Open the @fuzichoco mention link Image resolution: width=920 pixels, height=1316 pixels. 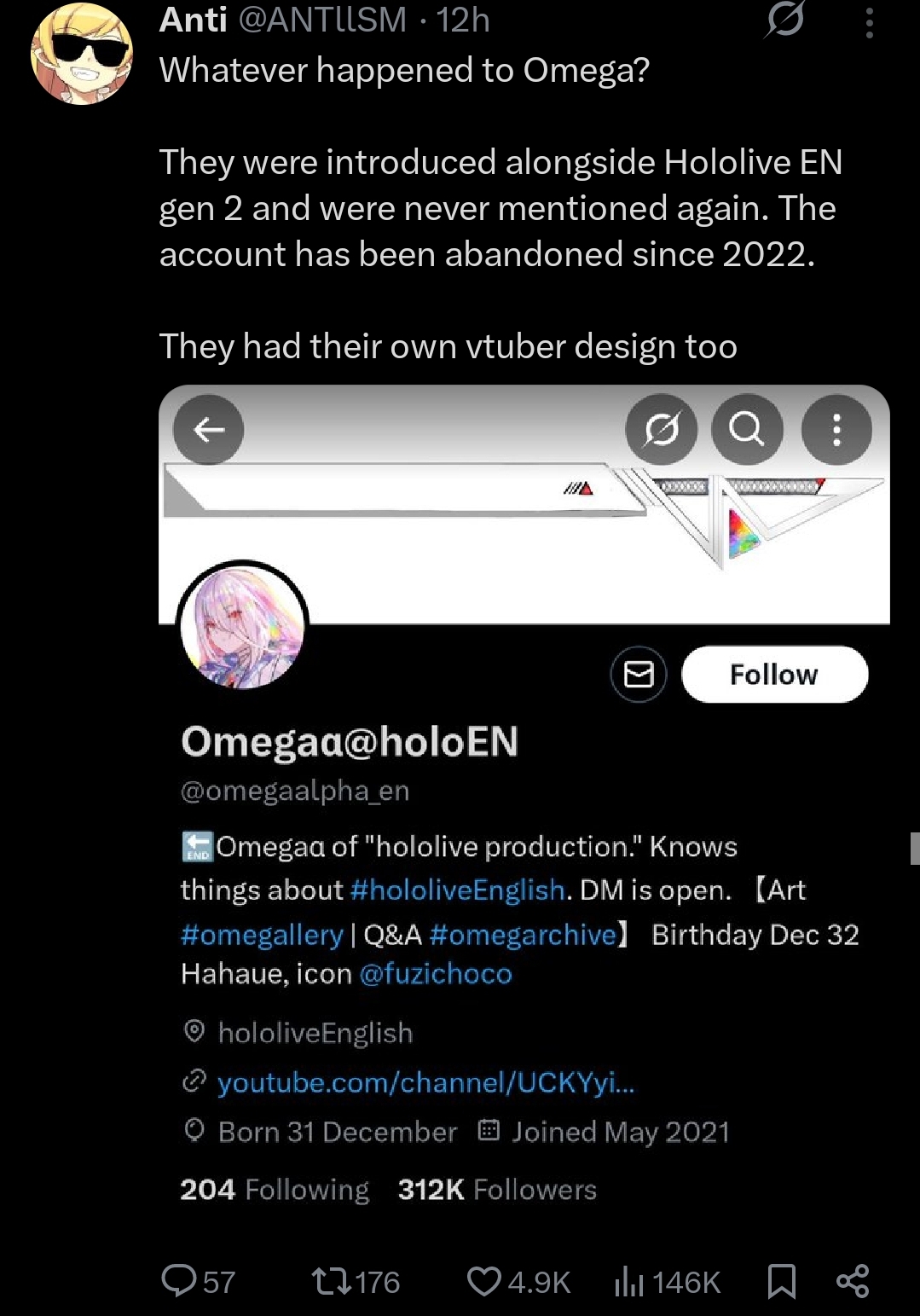coord(436,974)
